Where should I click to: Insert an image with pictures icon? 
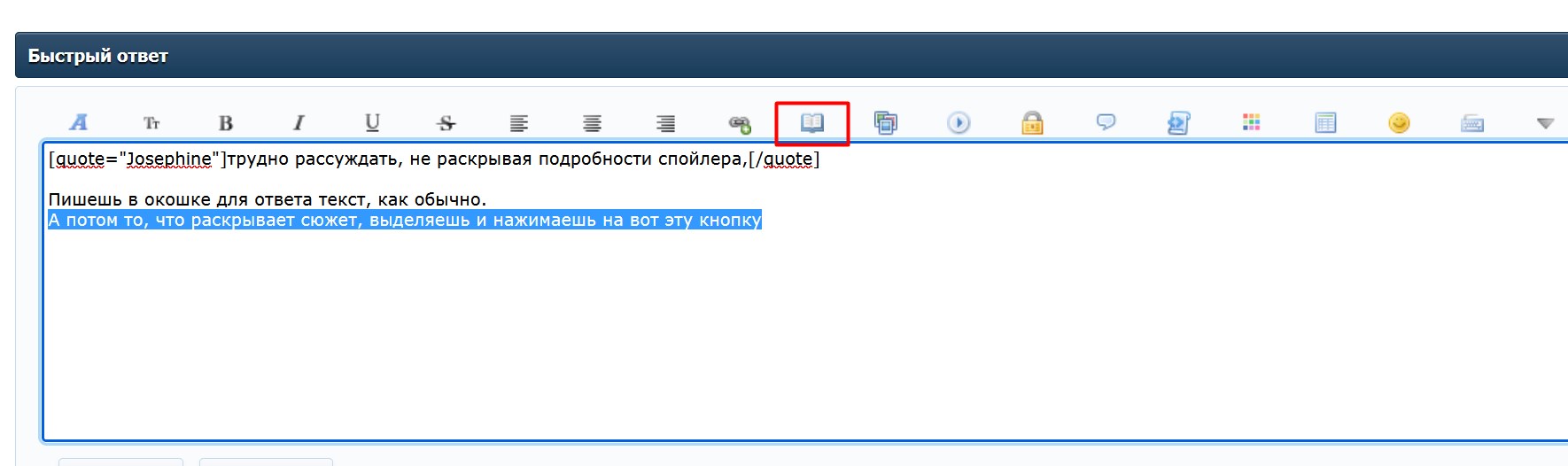point(886,122)
